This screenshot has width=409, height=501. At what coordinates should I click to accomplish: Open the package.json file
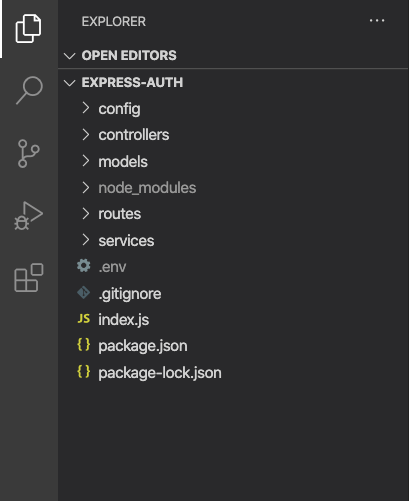click(x=143, y=346)
